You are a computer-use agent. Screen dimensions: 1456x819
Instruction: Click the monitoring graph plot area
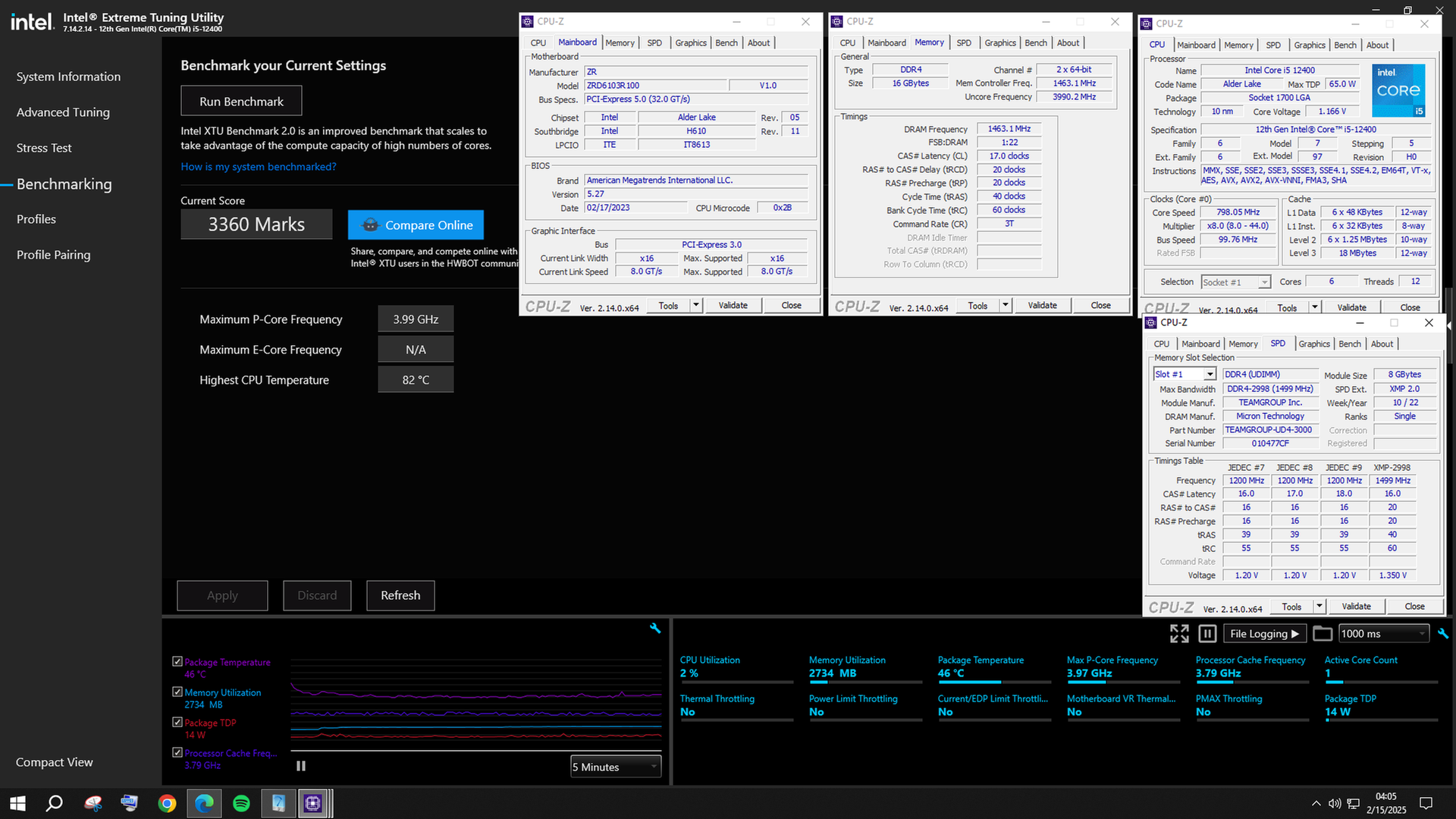476,705
